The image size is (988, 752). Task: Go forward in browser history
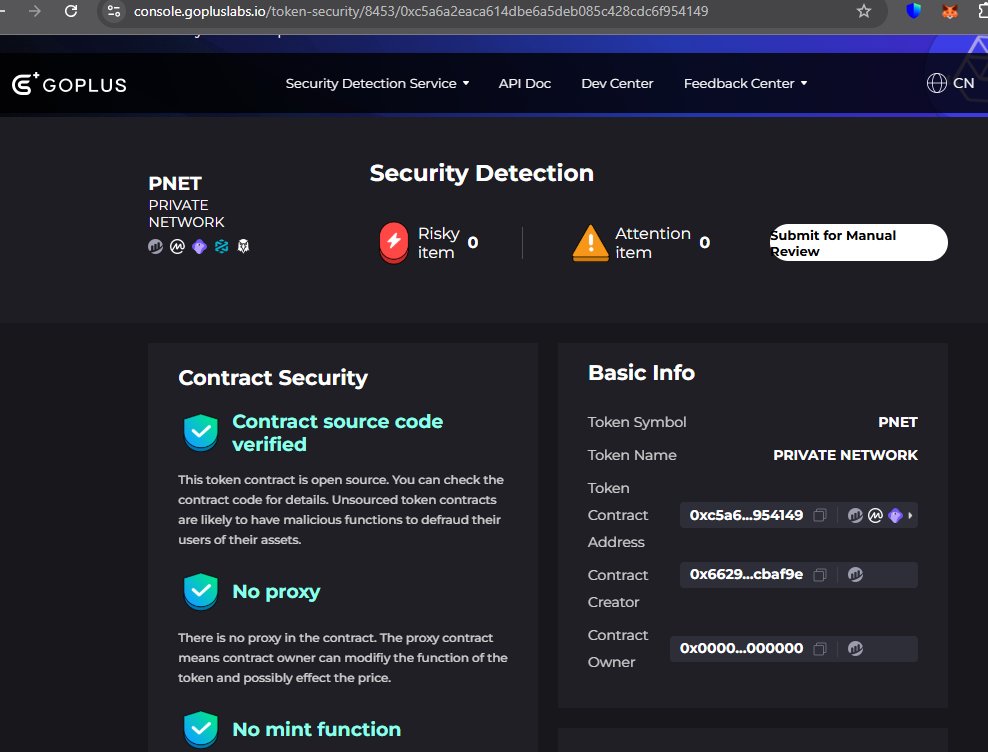point(35,11)
